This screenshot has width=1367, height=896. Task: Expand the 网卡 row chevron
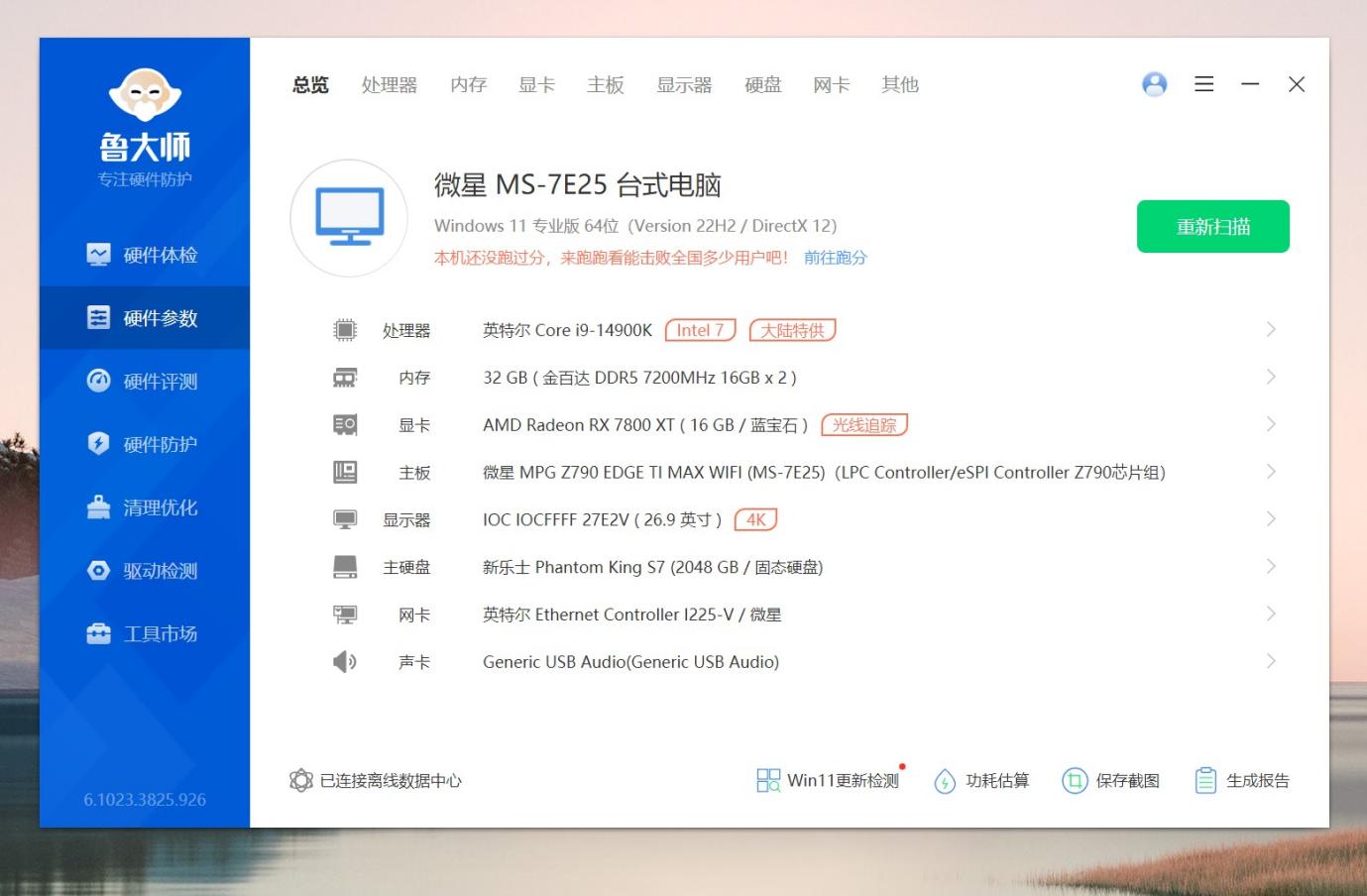point(1271,614)
